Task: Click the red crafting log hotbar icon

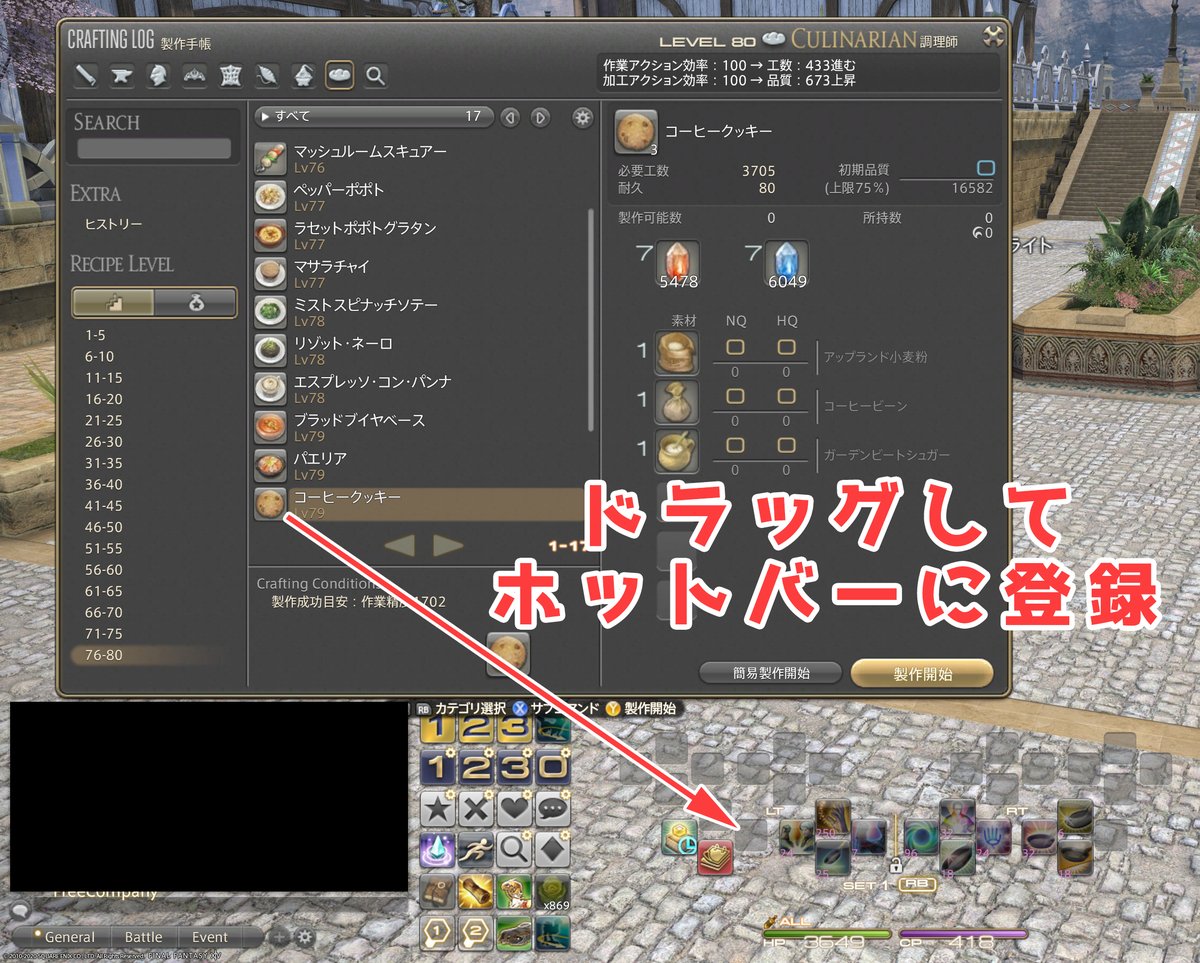Action: (x=715, y=857)
